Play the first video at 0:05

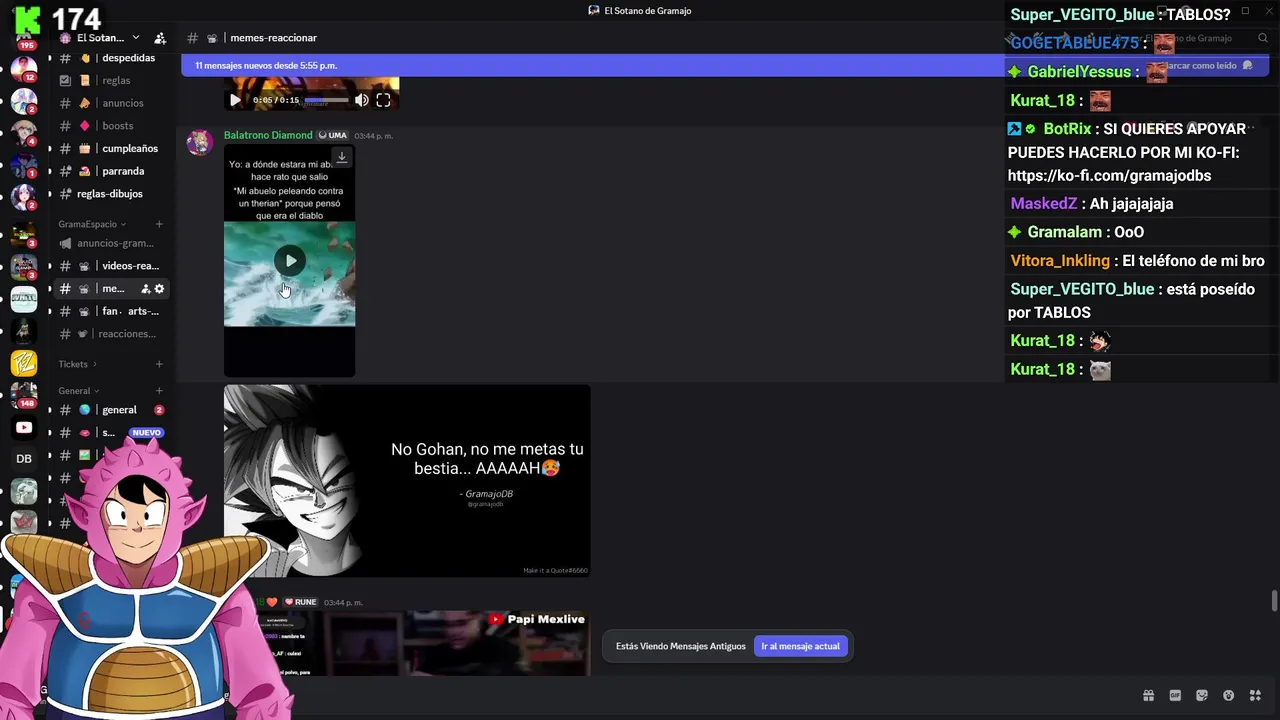click(235, 100)
